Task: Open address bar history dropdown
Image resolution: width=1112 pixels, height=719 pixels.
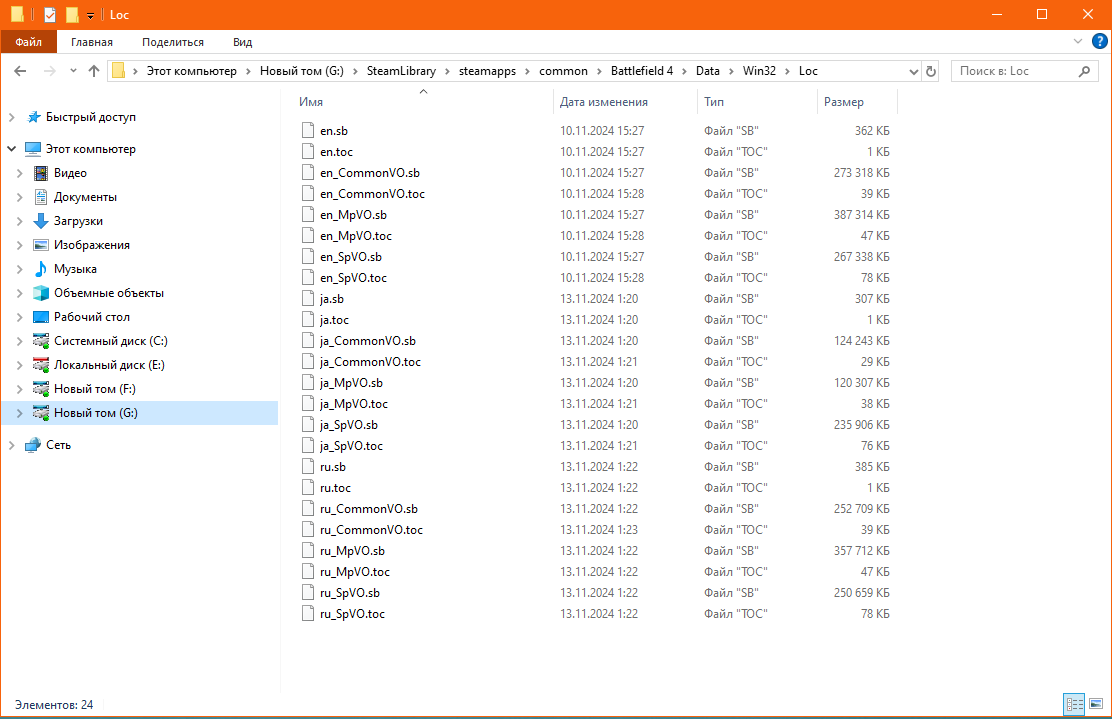Action: 913,71
